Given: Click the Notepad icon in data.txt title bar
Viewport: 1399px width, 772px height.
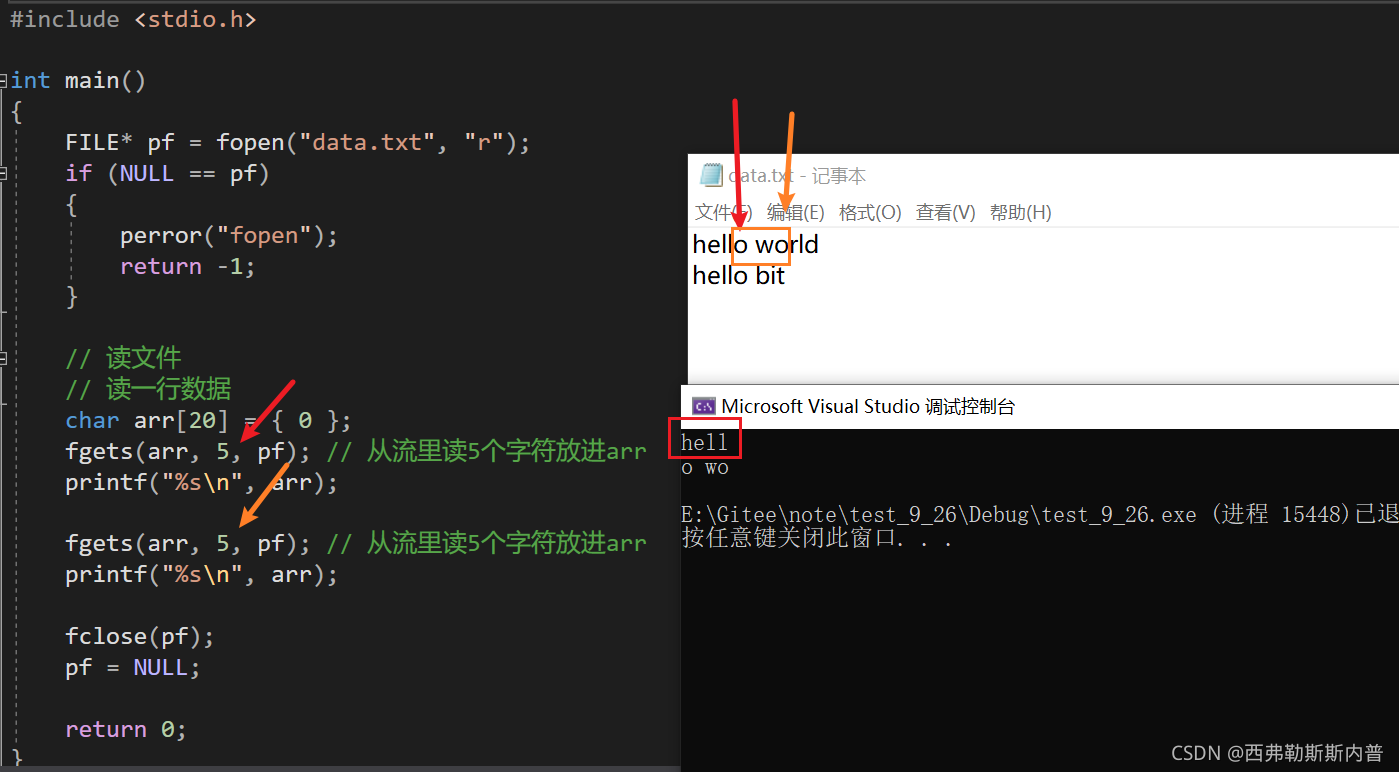Looking at the screenshot, I should tap(711, 175).
